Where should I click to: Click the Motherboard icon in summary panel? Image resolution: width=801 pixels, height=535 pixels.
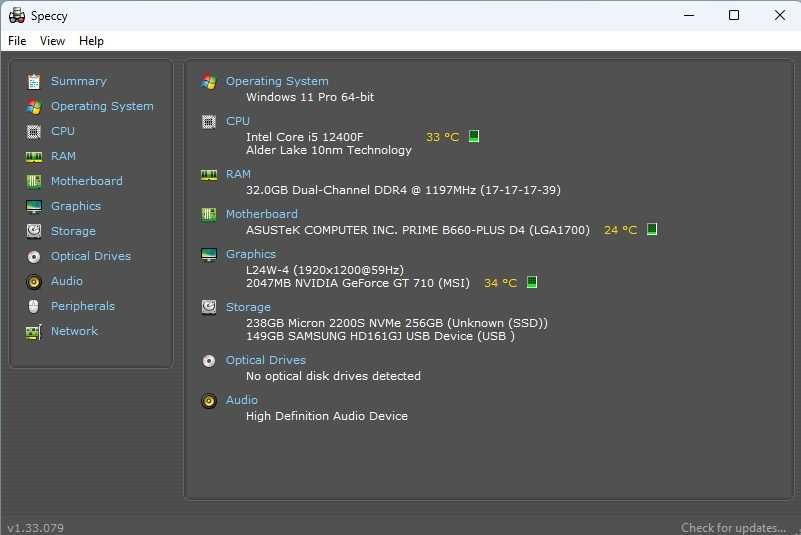click(208, 215)
